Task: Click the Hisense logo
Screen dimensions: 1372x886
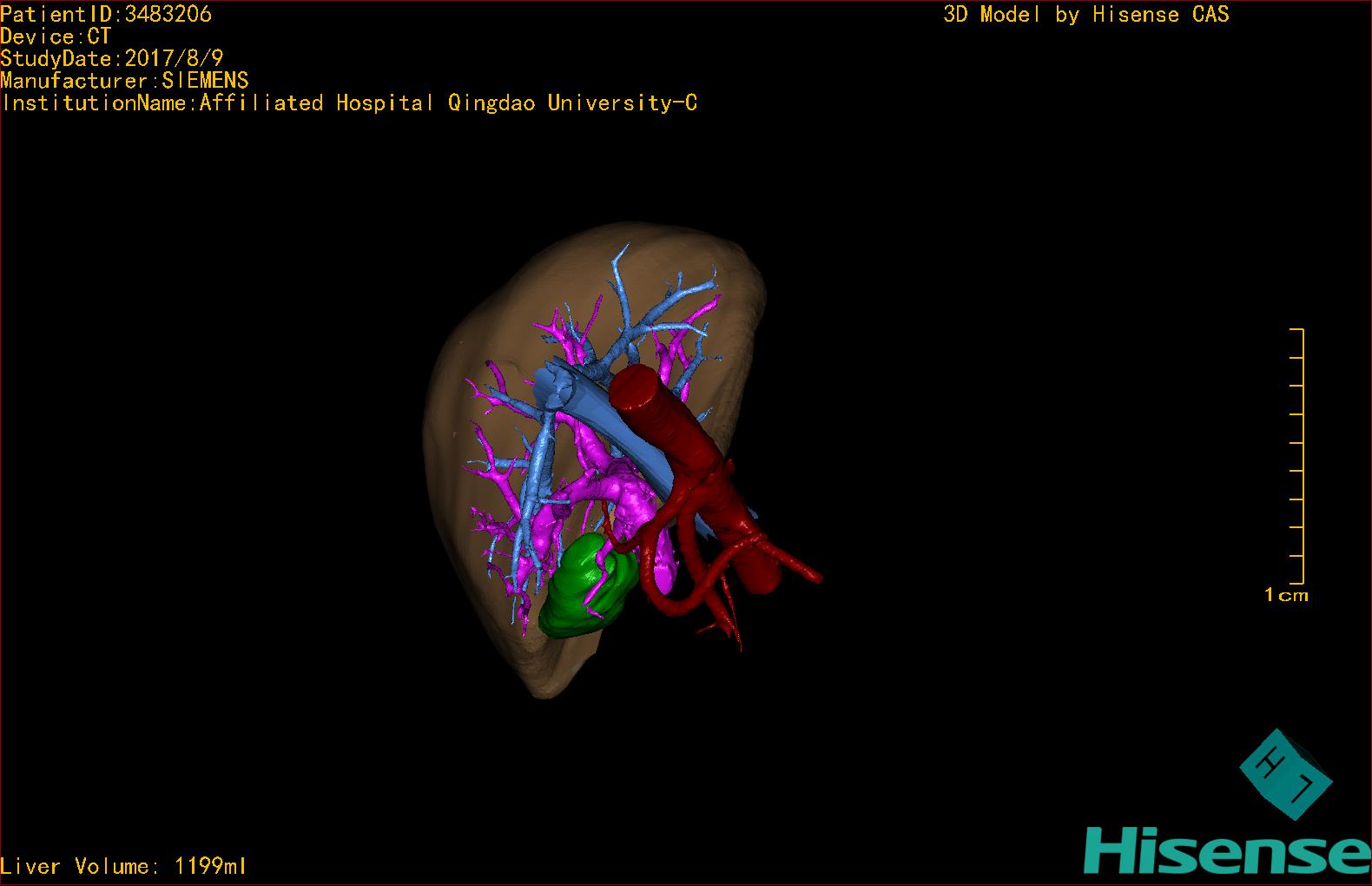Action: [1227, 850]
